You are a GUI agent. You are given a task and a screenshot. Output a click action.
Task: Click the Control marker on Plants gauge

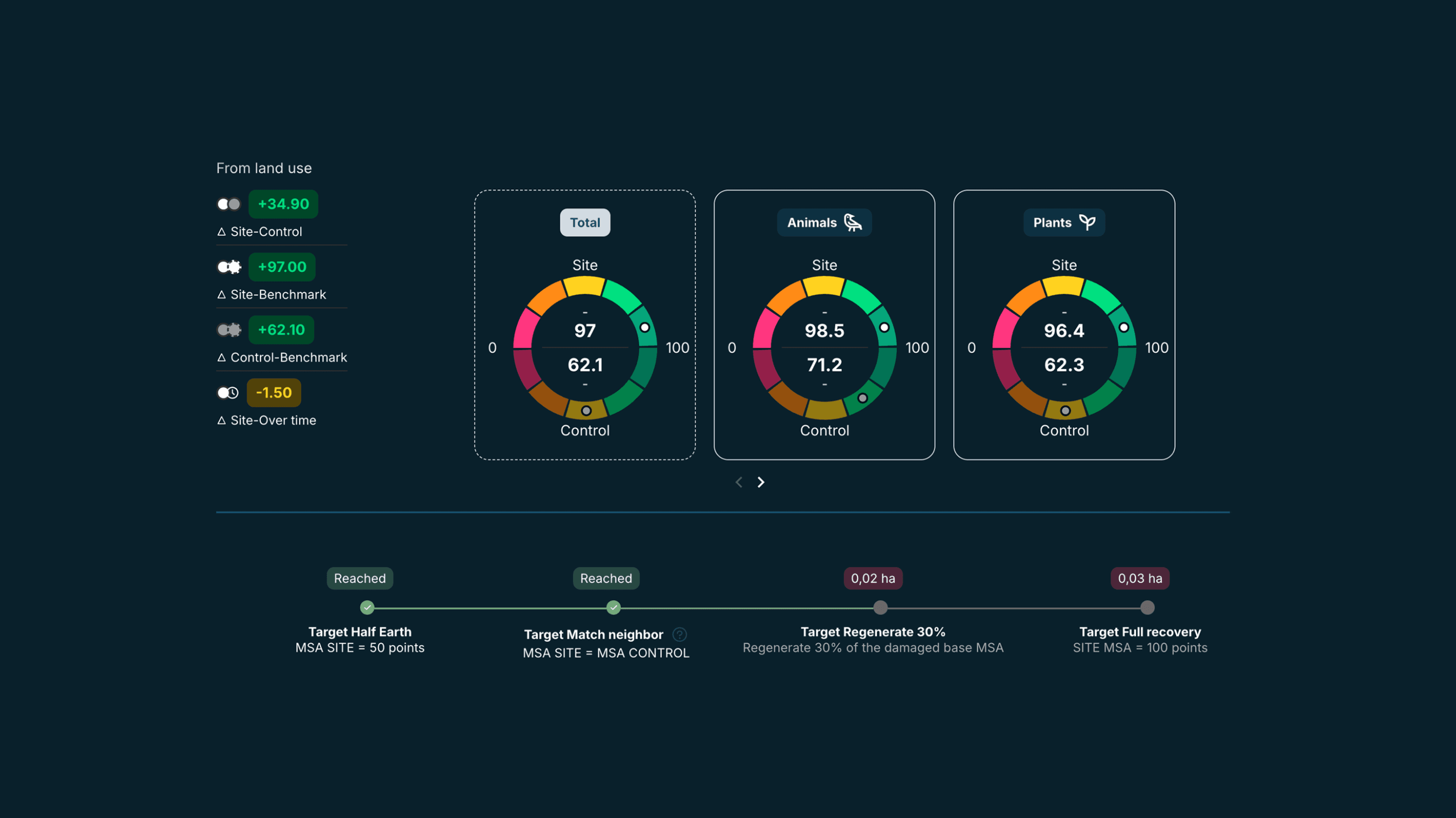point(1065,411)
